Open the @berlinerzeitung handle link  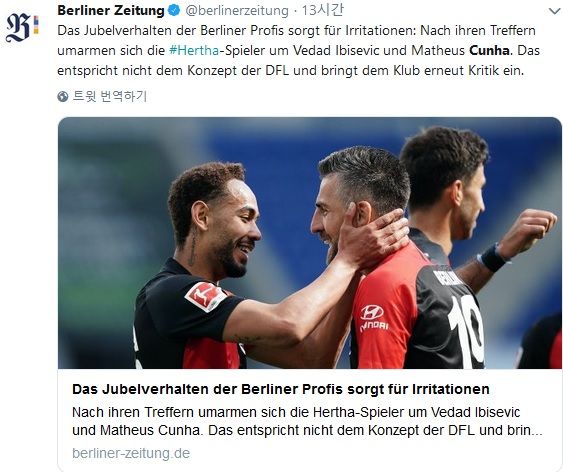237,11
